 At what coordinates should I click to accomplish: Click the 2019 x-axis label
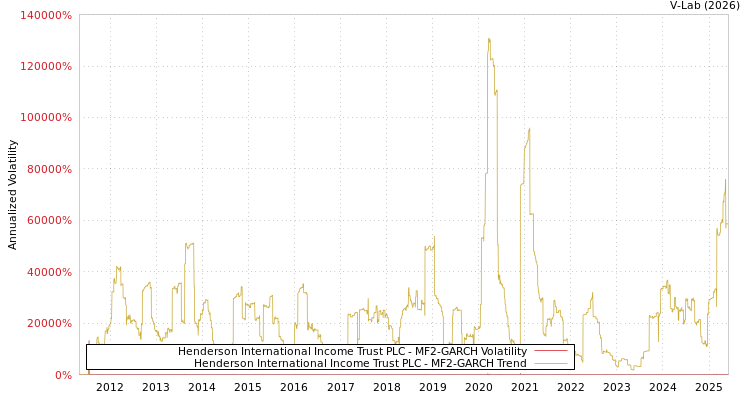(x=432, y=387)
